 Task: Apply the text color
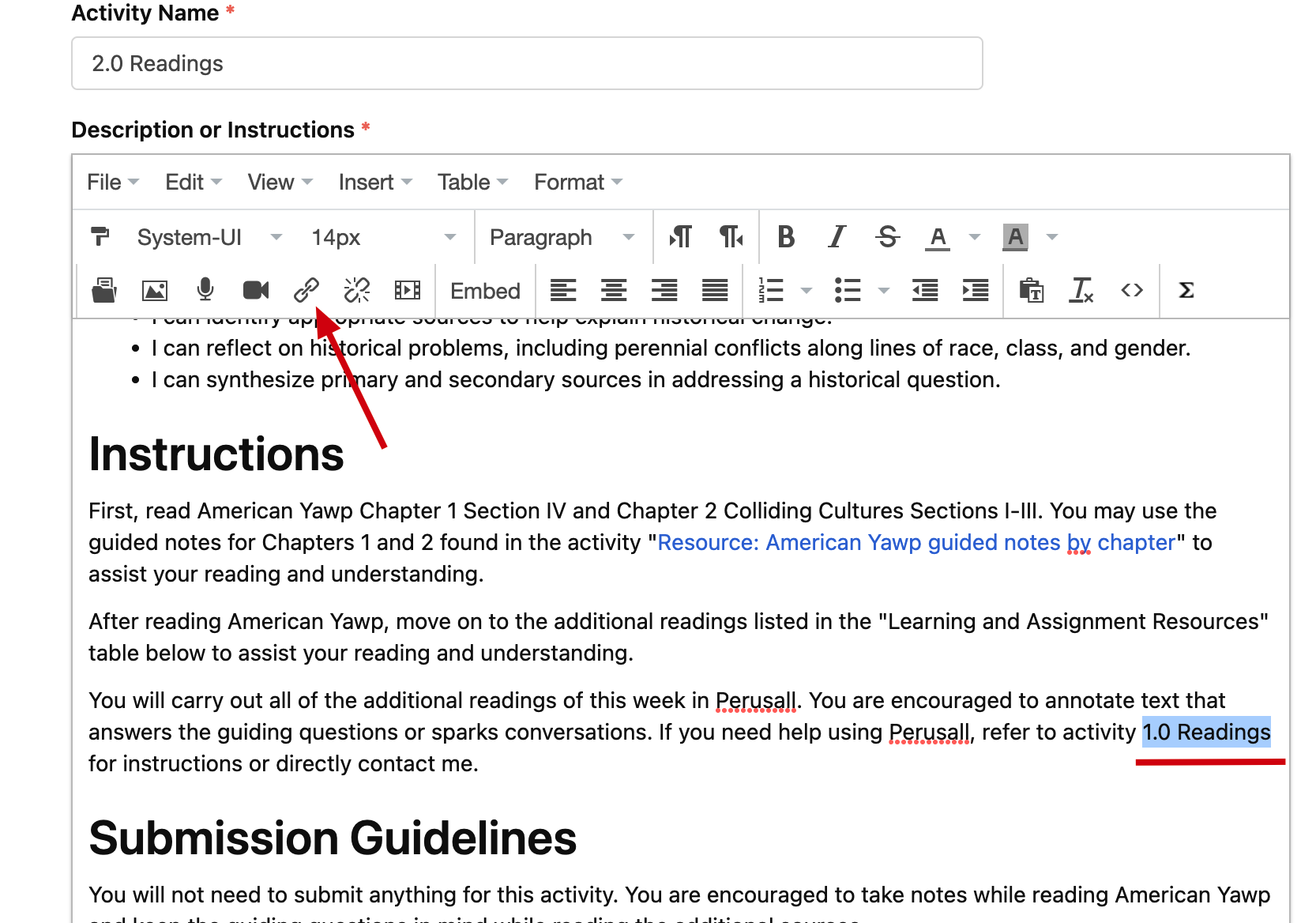click(938, 237)
